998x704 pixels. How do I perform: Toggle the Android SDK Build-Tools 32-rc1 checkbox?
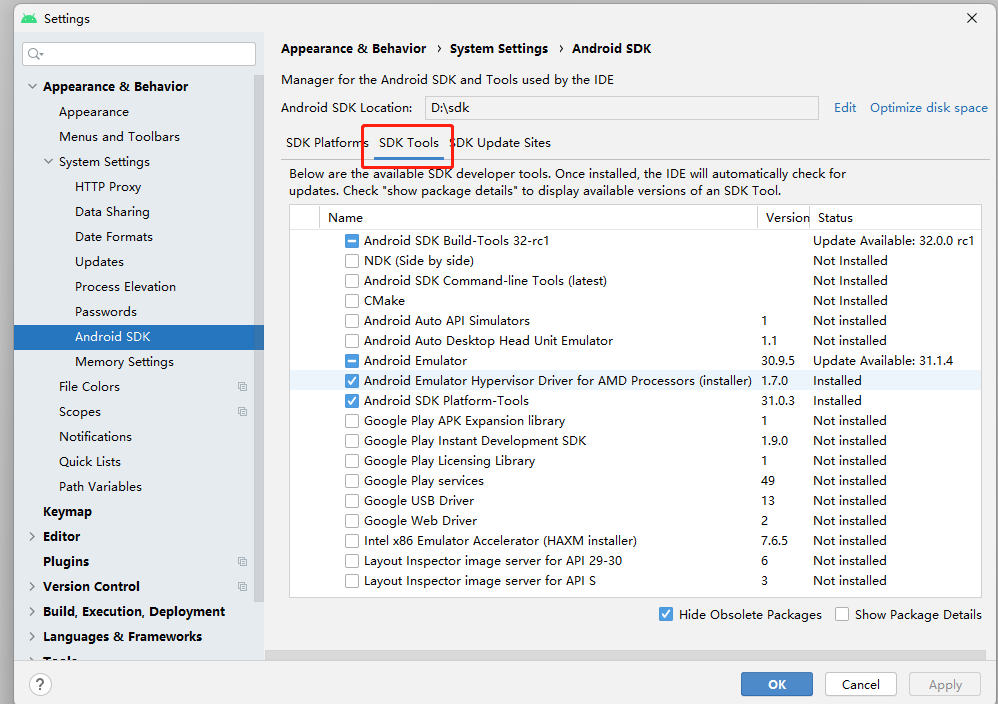click(x=351, y=241)
